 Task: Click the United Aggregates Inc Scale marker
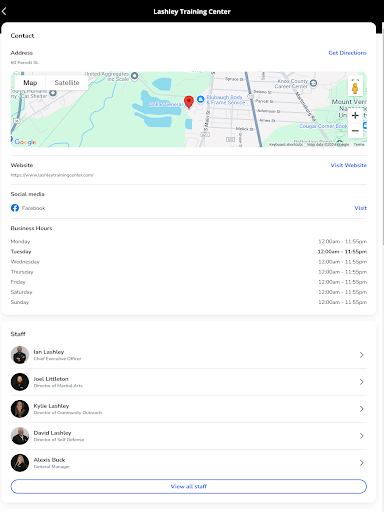click(x=134, y=76)
